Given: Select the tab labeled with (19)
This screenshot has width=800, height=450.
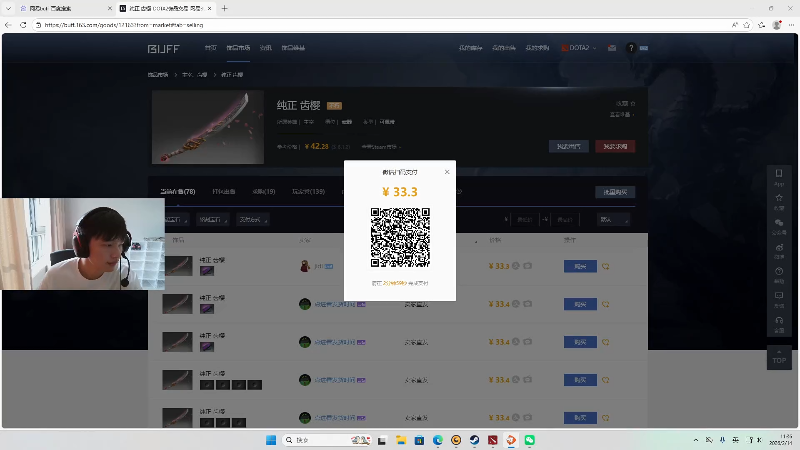Looking at the screenshot, I should (x=263, y=191).
